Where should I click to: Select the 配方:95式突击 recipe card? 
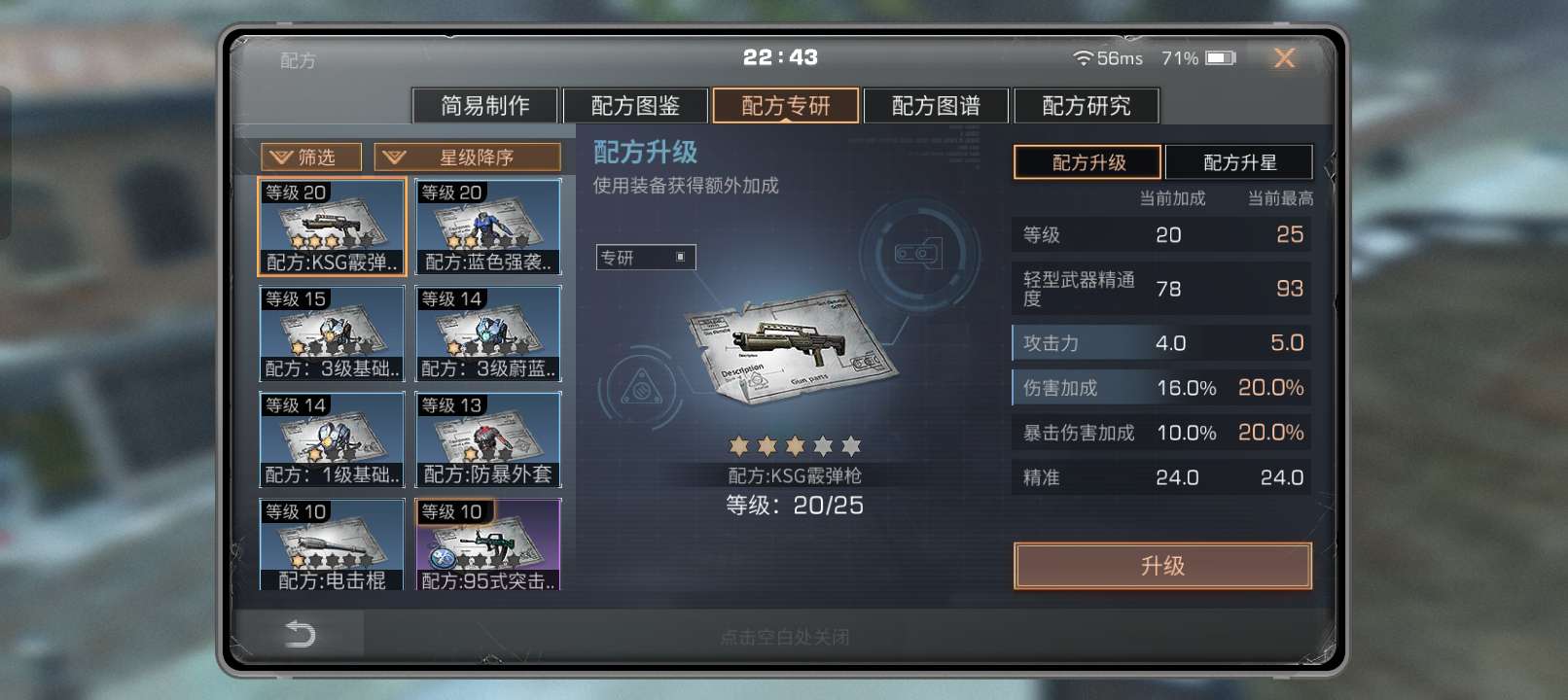tap(487, 544)
